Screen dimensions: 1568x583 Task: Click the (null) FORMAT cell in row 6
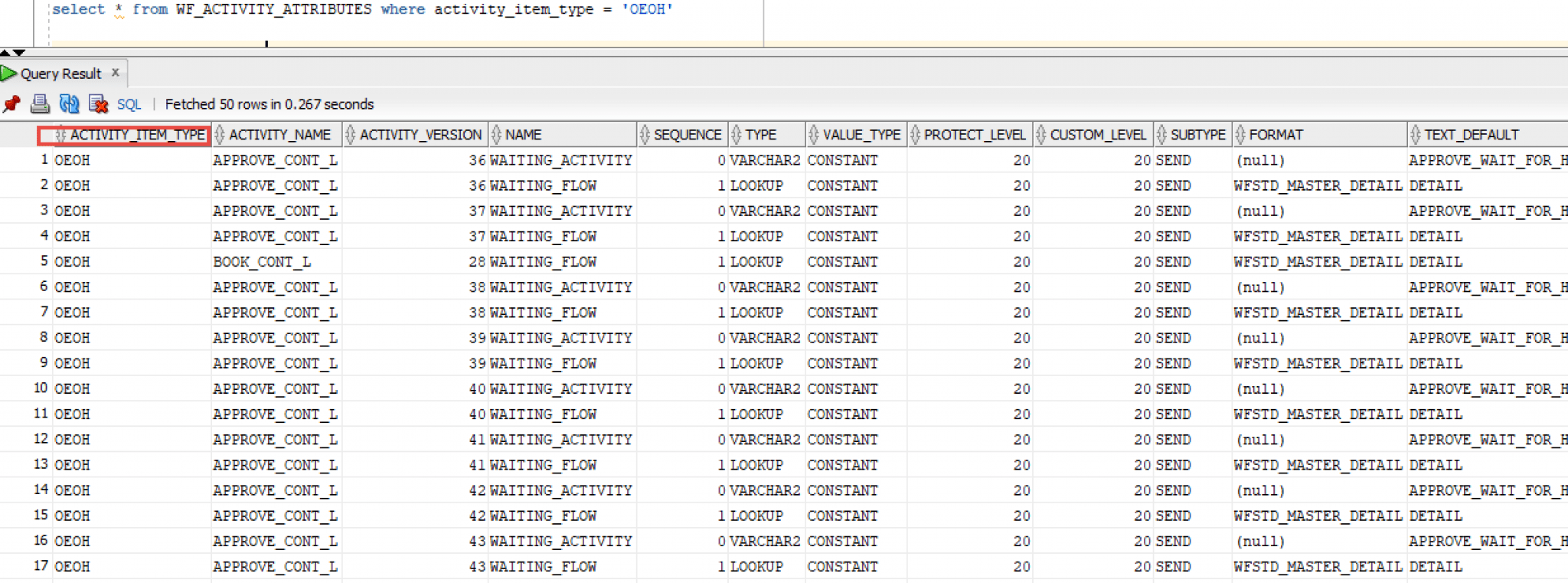pyautogui.click(x=1319, y=287)
